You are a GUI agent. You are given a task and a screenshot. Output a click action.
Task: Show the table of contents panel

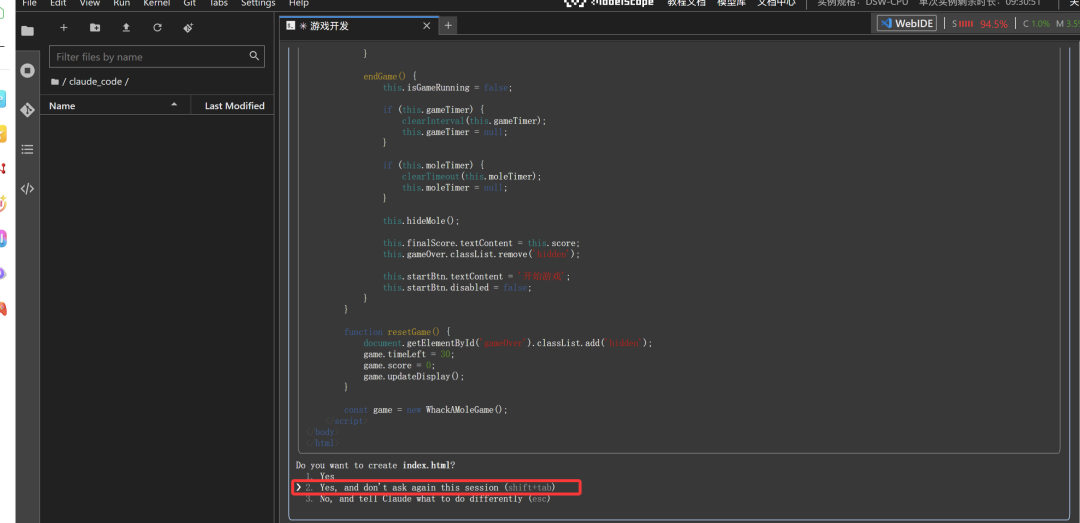[27, 149]
